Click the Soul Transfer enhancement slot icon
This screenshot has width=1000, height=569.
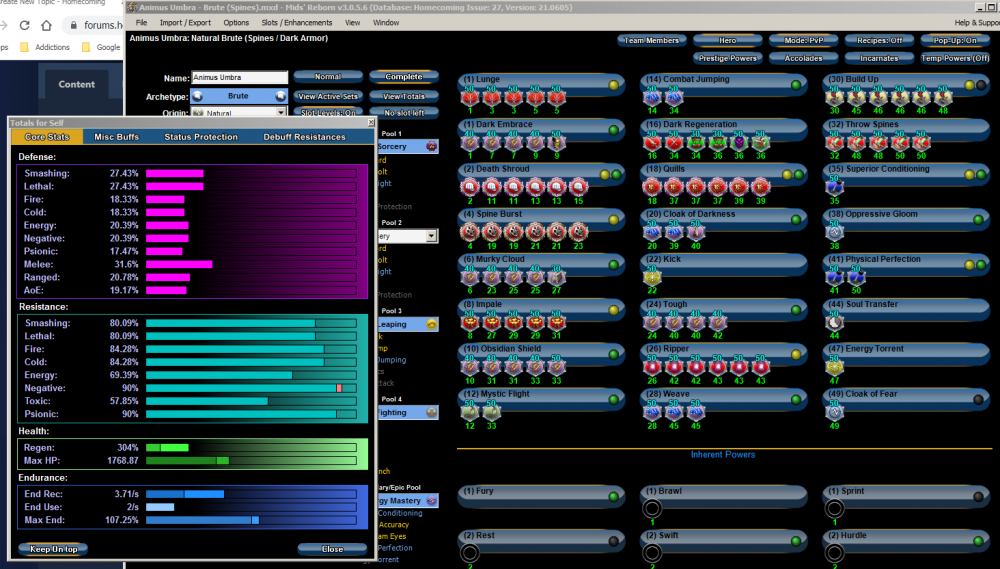[836, 322]
